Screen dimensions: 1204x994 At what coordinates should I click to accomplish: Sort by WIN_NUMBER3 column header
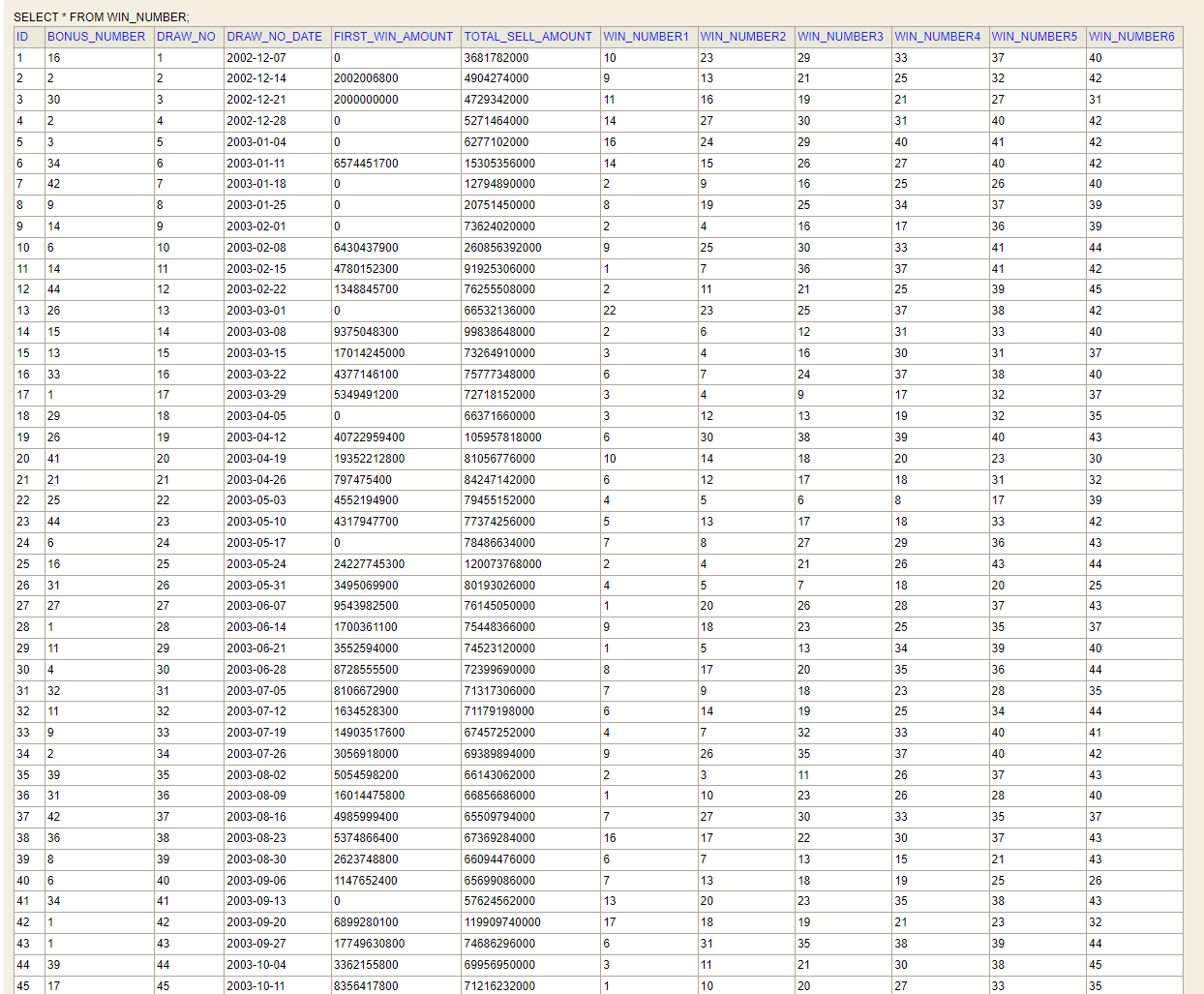pos(841,37)
